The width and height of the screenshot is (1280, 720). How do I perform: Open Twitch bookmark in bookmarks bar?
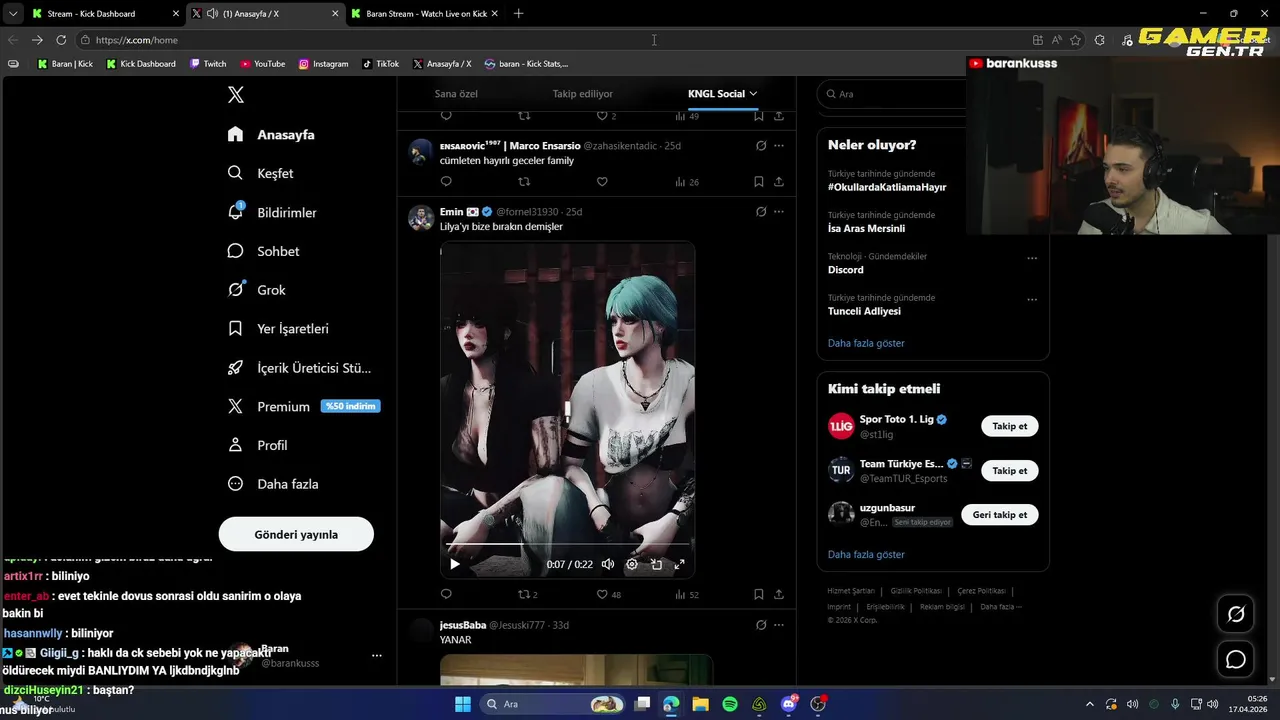click(x=208, y=64)
